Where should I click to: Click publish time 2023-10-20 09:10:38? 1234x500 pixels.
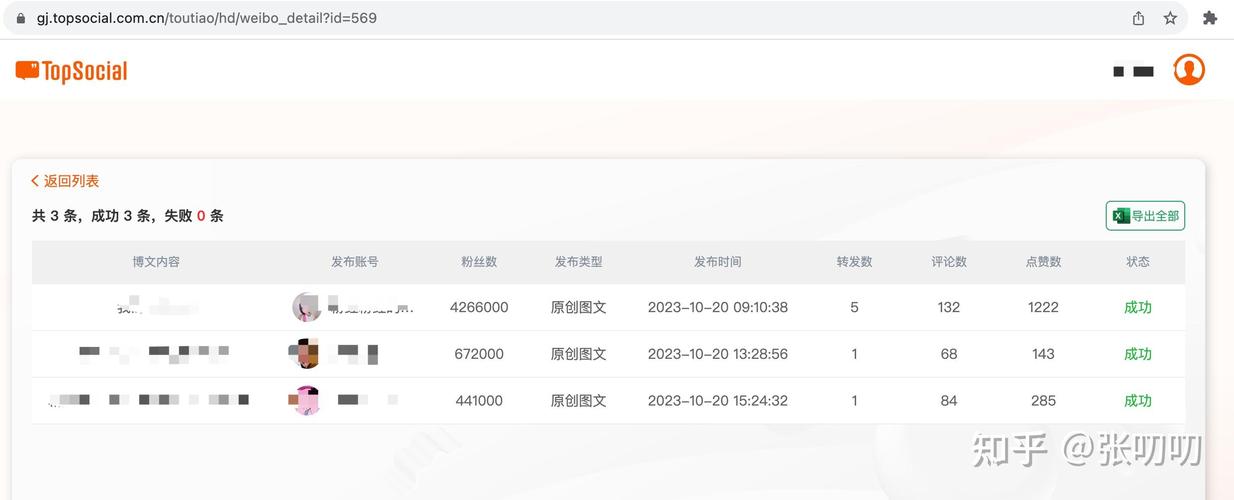click(x=718, y=308)
